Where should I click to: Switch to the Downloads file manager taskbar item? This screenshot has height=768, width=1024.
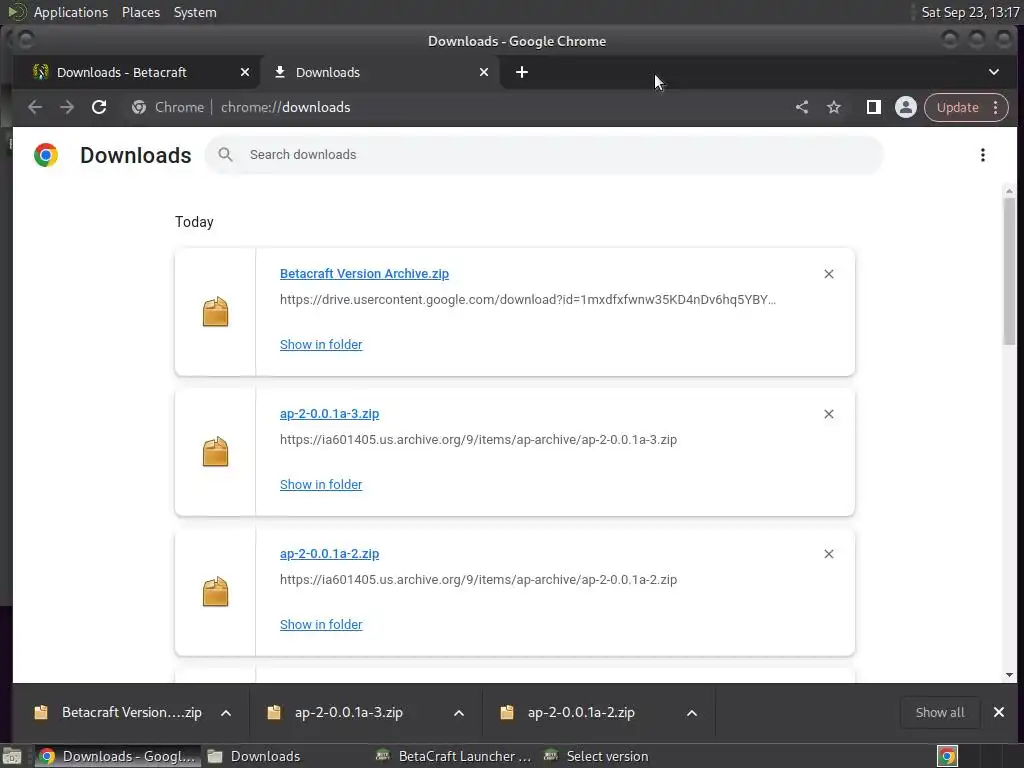tap(255, 756)
